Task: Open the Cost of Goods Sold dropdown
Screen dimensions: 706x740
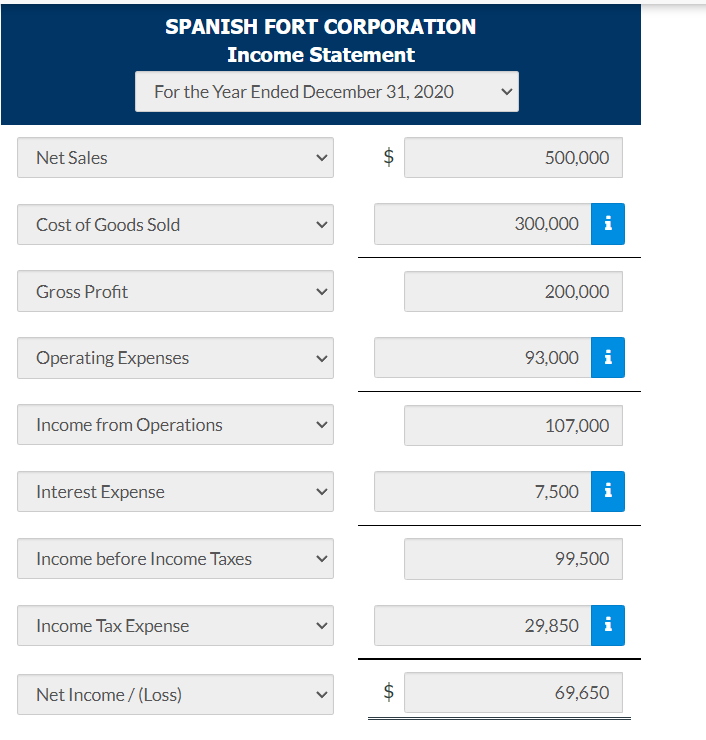Action: click(176, 225)
